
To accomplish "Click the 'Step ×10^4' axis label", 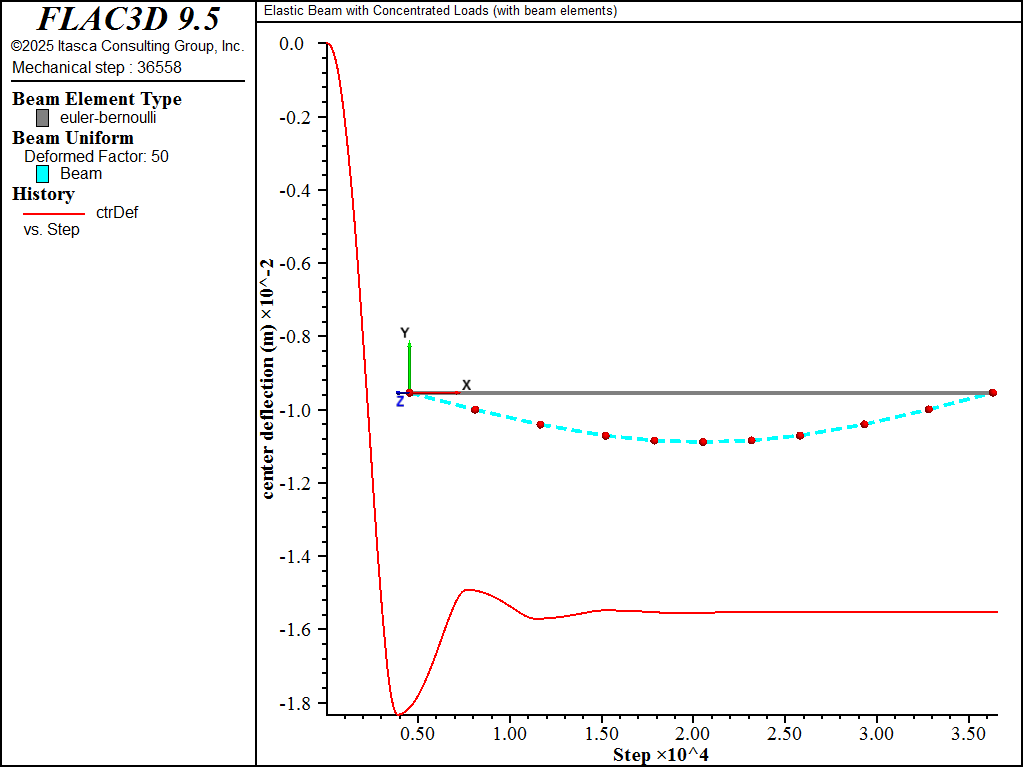I will [x=661, y=755].
